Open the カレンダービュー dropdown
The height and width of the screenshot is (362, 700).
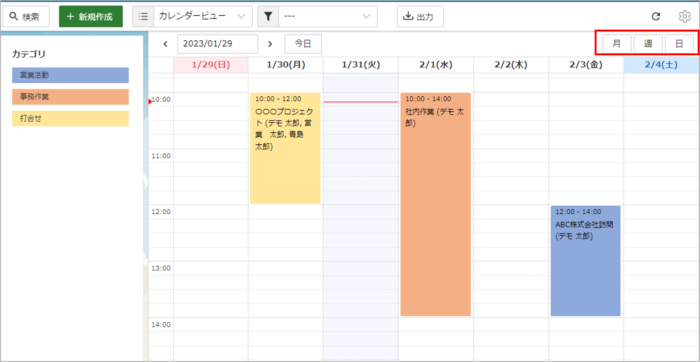pos(203,17)
